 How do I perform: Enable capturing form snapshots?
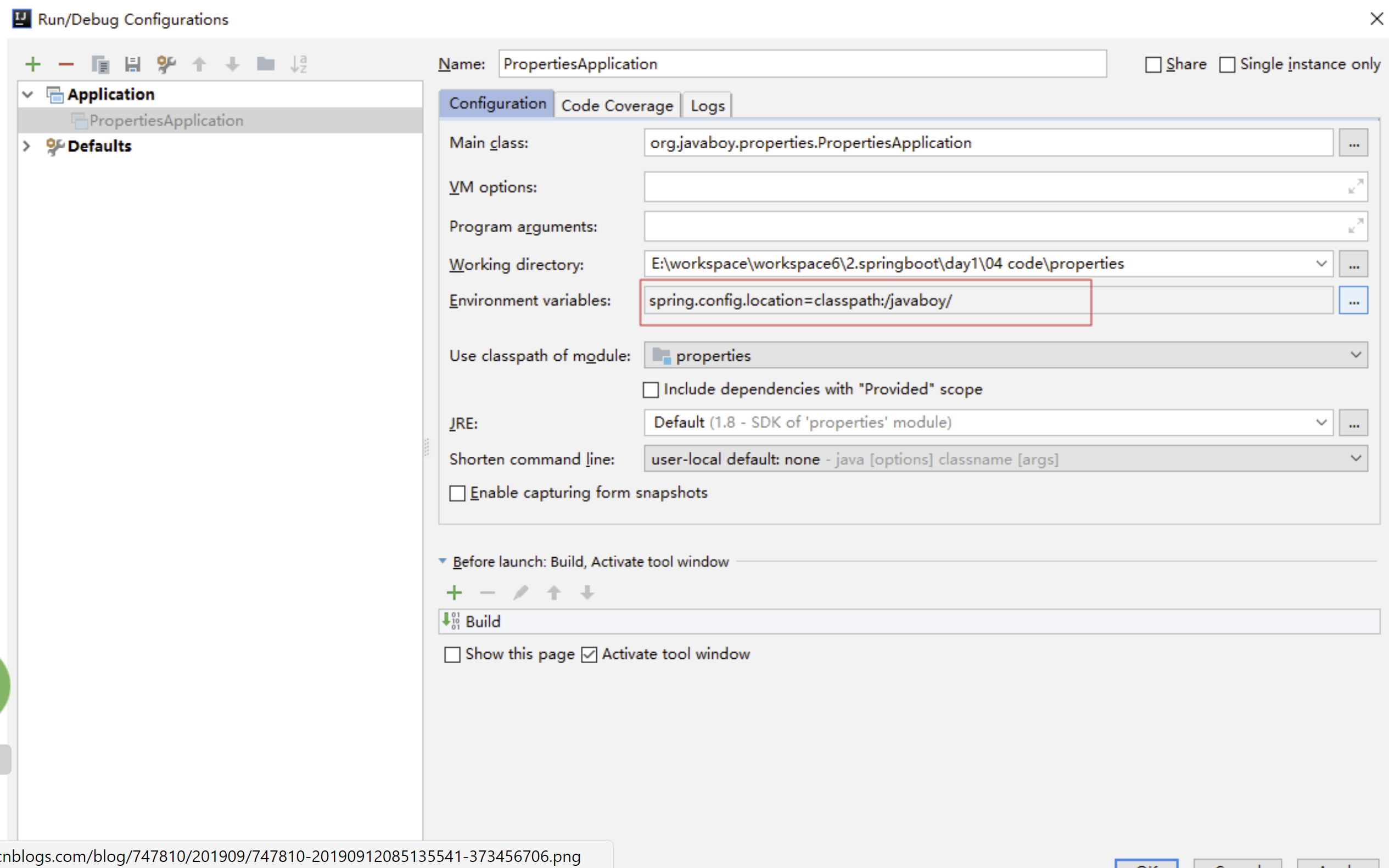(x=457, y=492)
